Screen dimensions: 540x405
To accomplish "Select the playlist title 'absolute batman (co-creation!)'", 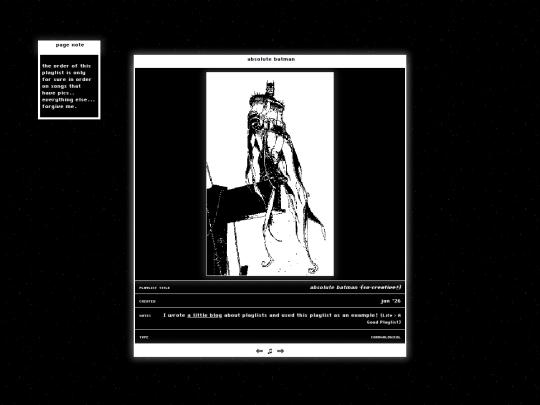I will point(355,287).
